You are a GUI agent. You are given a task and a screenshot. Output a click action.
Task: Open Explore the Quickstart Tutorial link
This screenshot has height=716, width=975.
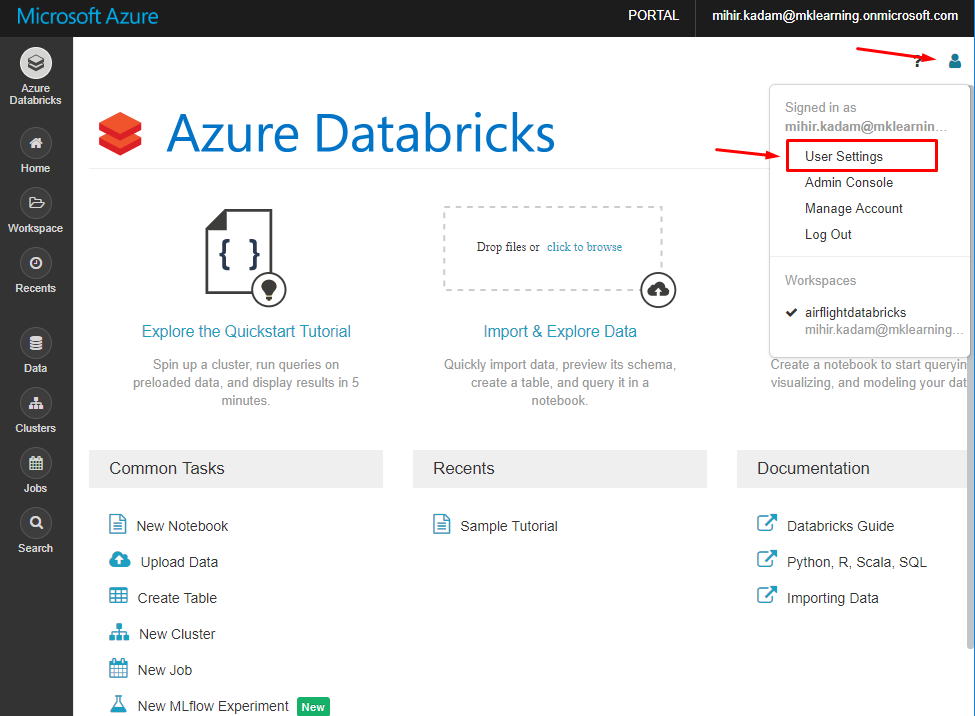[x=246, y=332]
